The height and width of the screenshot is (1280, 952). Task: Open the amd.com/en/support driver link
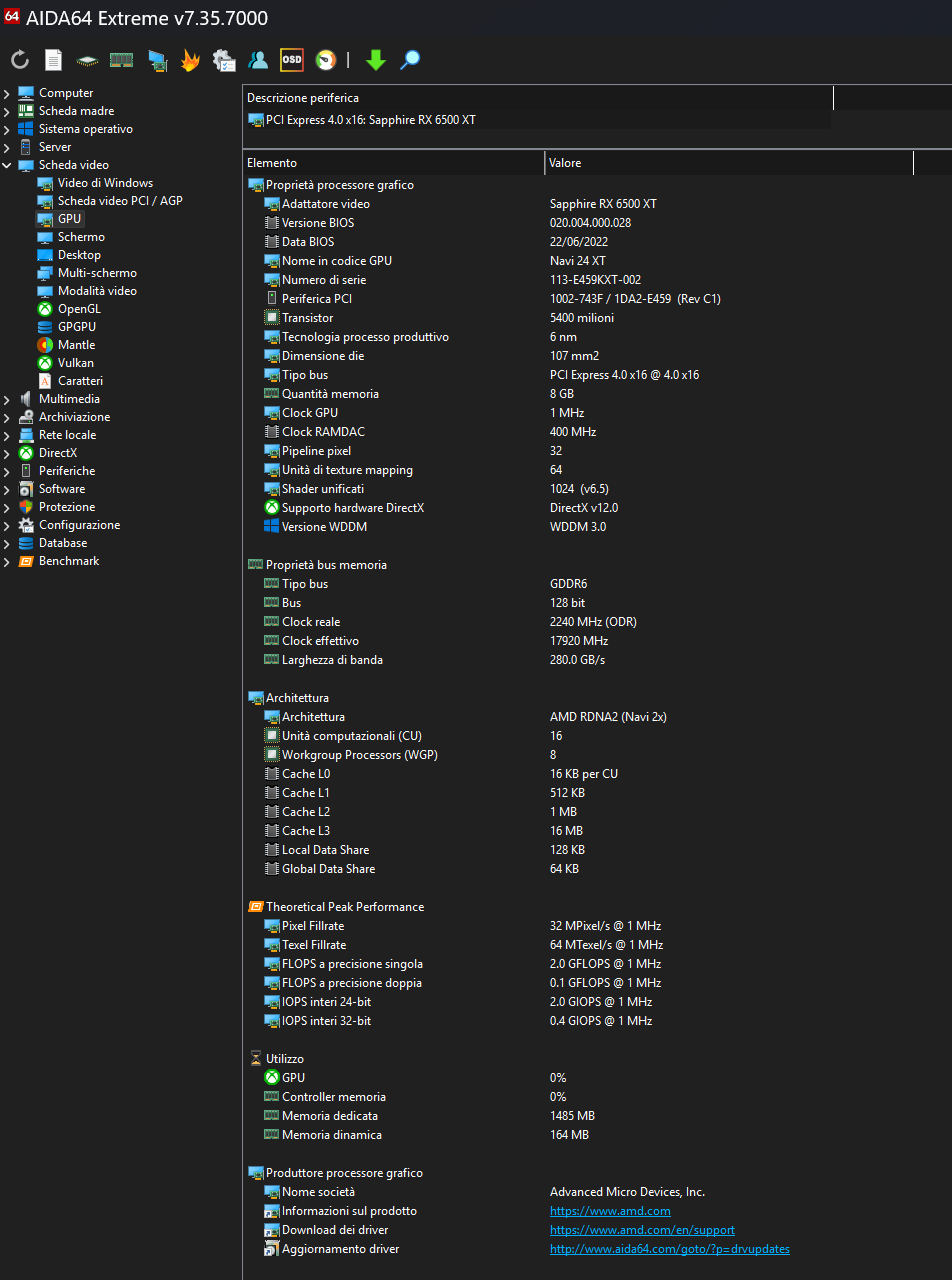click(642, 1230)
